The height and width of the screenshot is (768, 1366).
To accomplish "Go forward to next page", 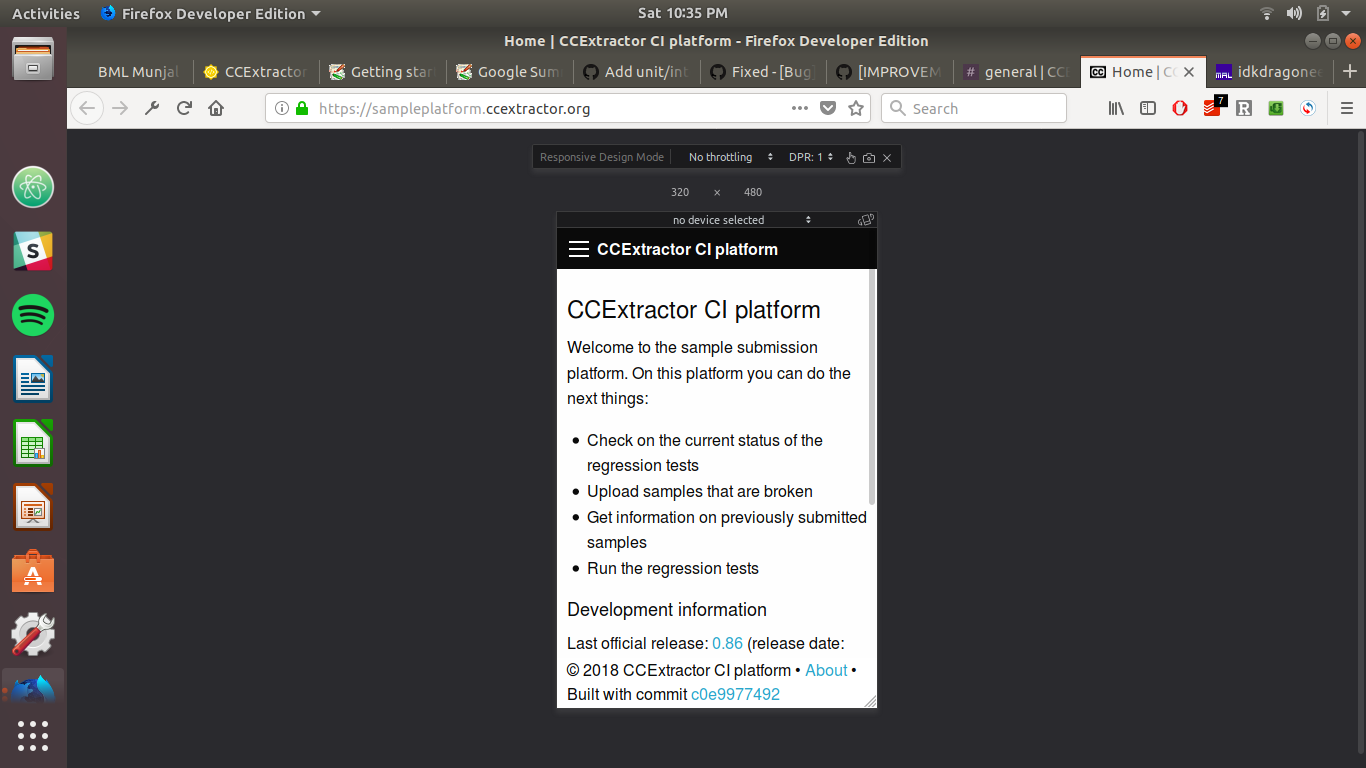I will (x=120, y=108).
